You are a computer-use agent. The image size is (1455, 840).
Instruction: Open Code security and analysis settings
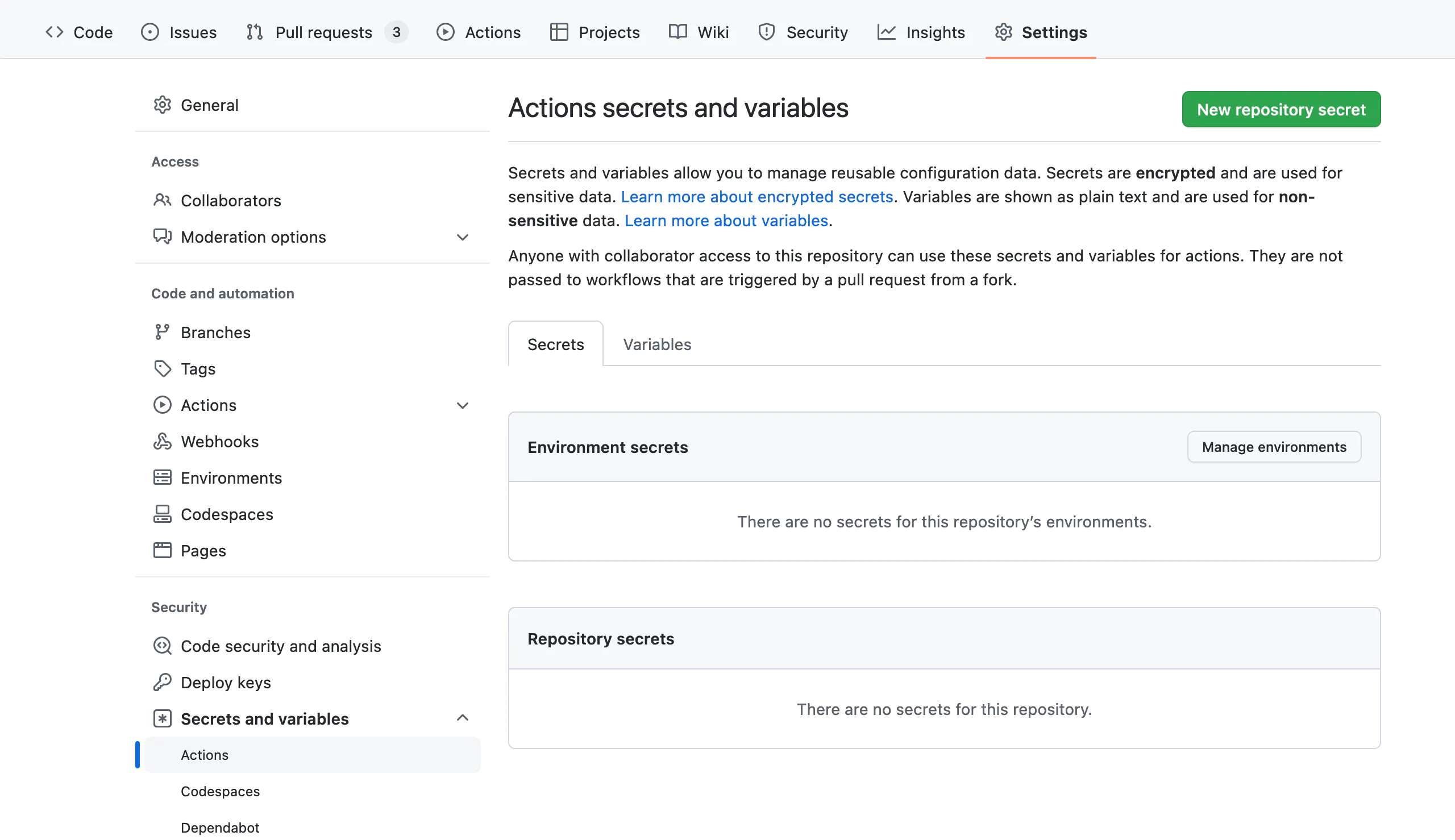[x=312, y=646]
